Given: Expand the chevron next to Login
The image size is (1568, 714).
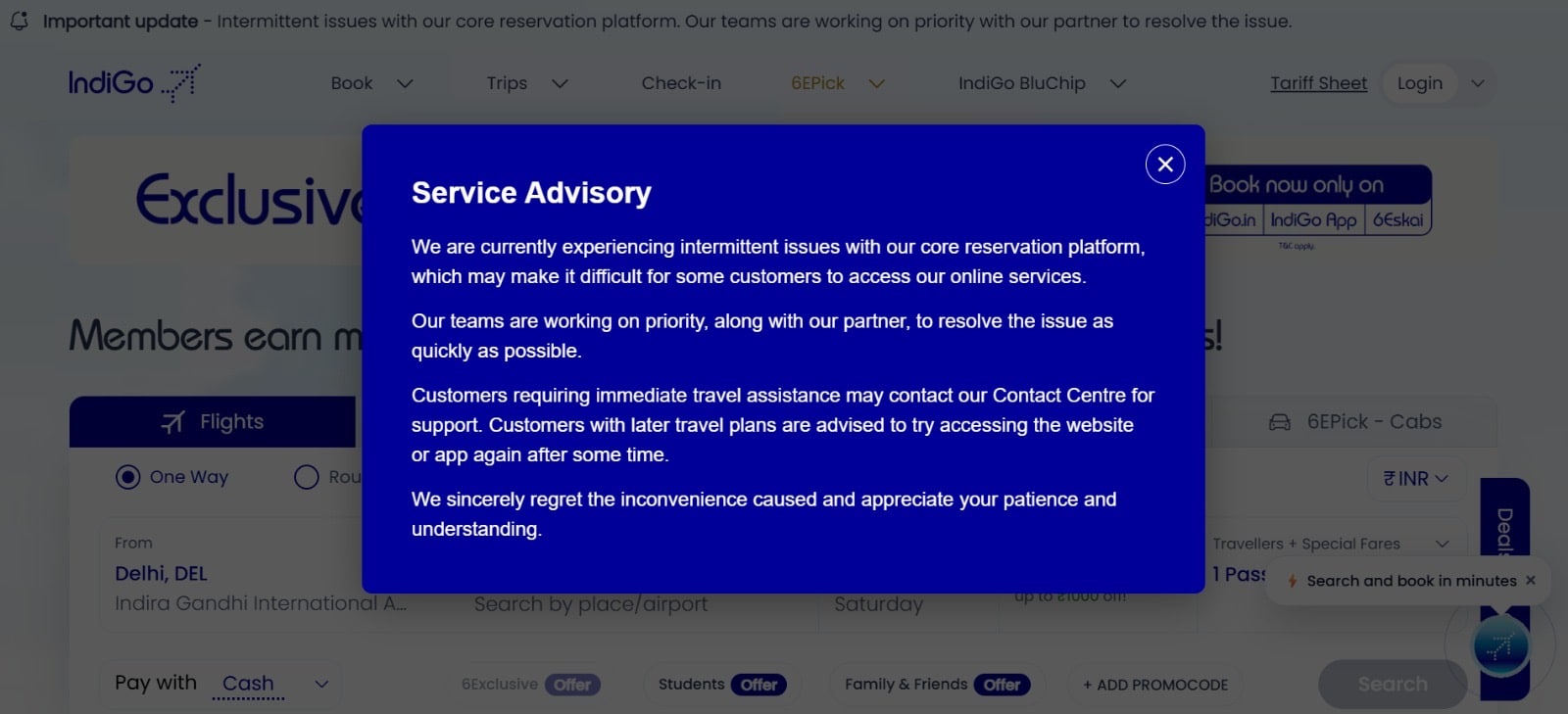Looking at the screenshot, I should (1478, 84).
